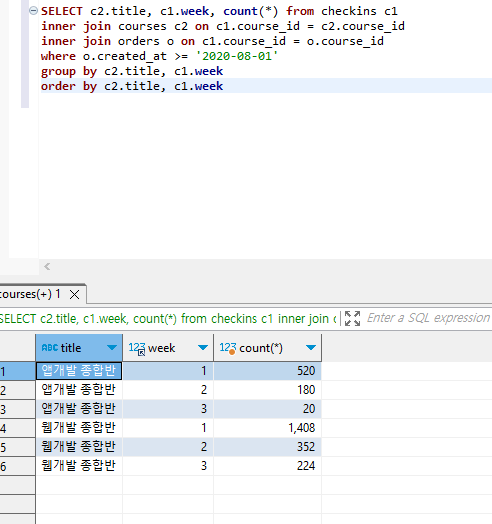492x524 pixels.
Task: Click week cell in row 3
Action: [168, 409]
